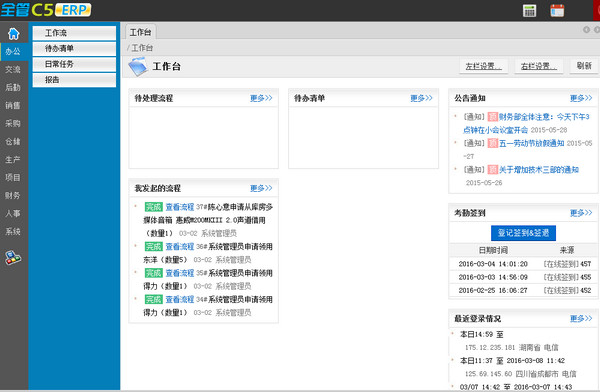
Task: Click the 完成 badge on item 37#
Action: point(153,207)
